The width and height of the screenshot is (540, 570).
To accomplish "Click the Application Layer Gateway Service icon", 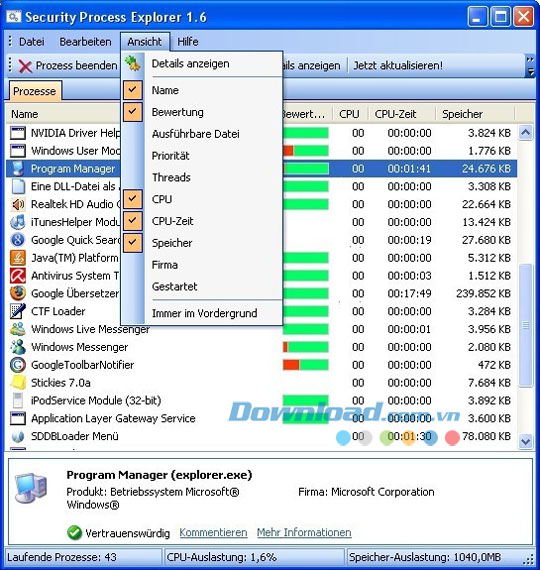I will coord(18,418).
